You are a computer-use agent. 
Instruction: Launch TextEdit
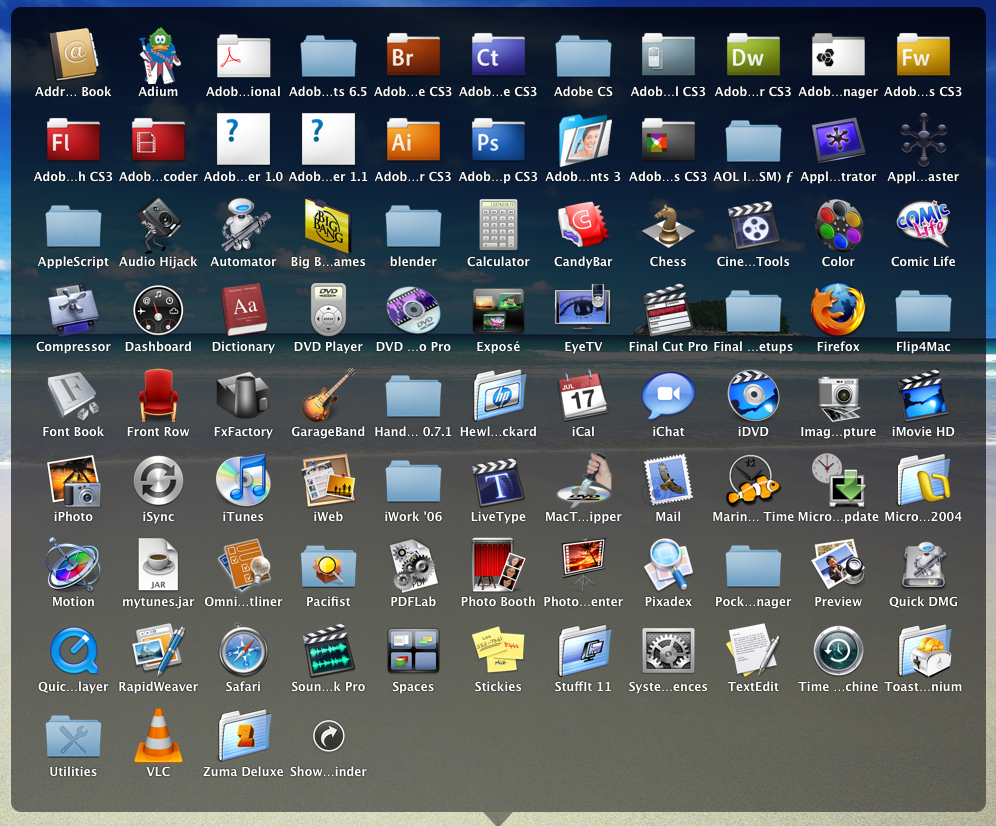(x=753, y=650)
